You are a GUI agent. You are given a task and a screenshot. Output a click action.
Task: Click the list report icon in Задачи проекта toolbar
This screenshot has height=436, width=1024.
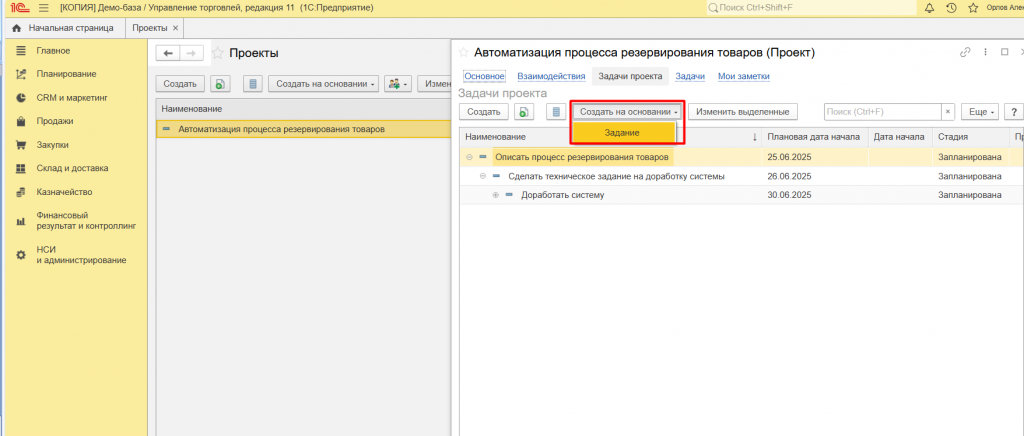coord(554,112)
